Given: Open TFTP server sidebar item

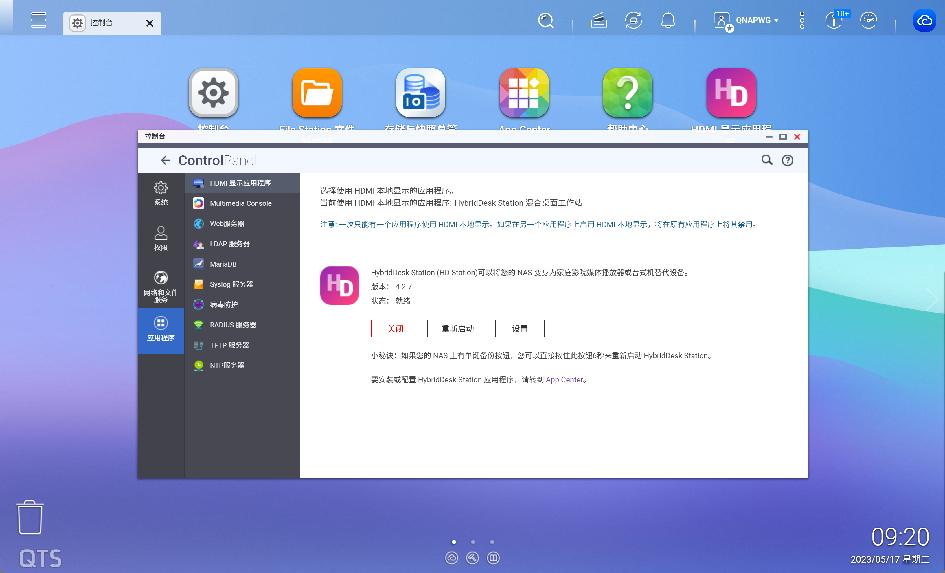Looking at the screenshot, I should [x=242, y=345].
